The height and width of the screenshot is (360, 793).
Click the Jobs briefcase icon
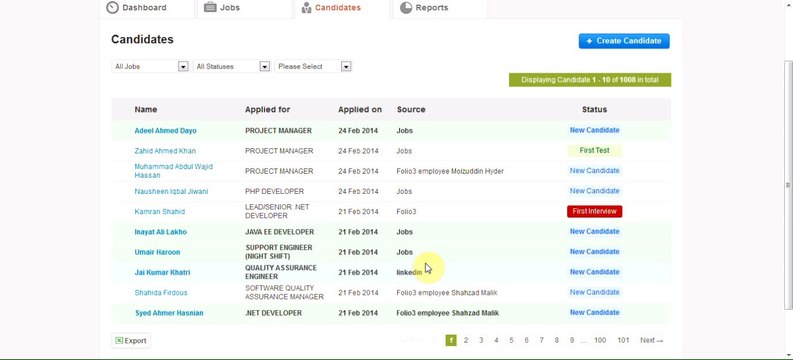(x=210, y=8)
